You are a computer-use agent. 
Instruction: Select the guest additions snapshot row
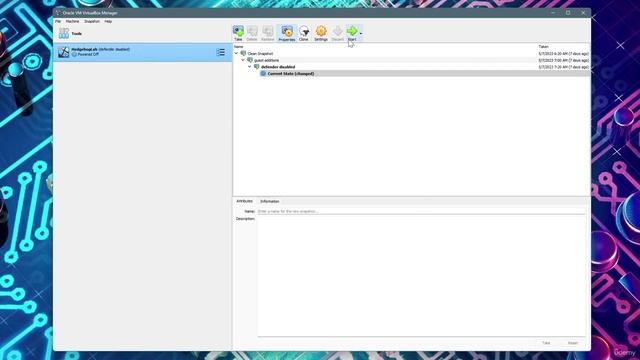(411, 60)
